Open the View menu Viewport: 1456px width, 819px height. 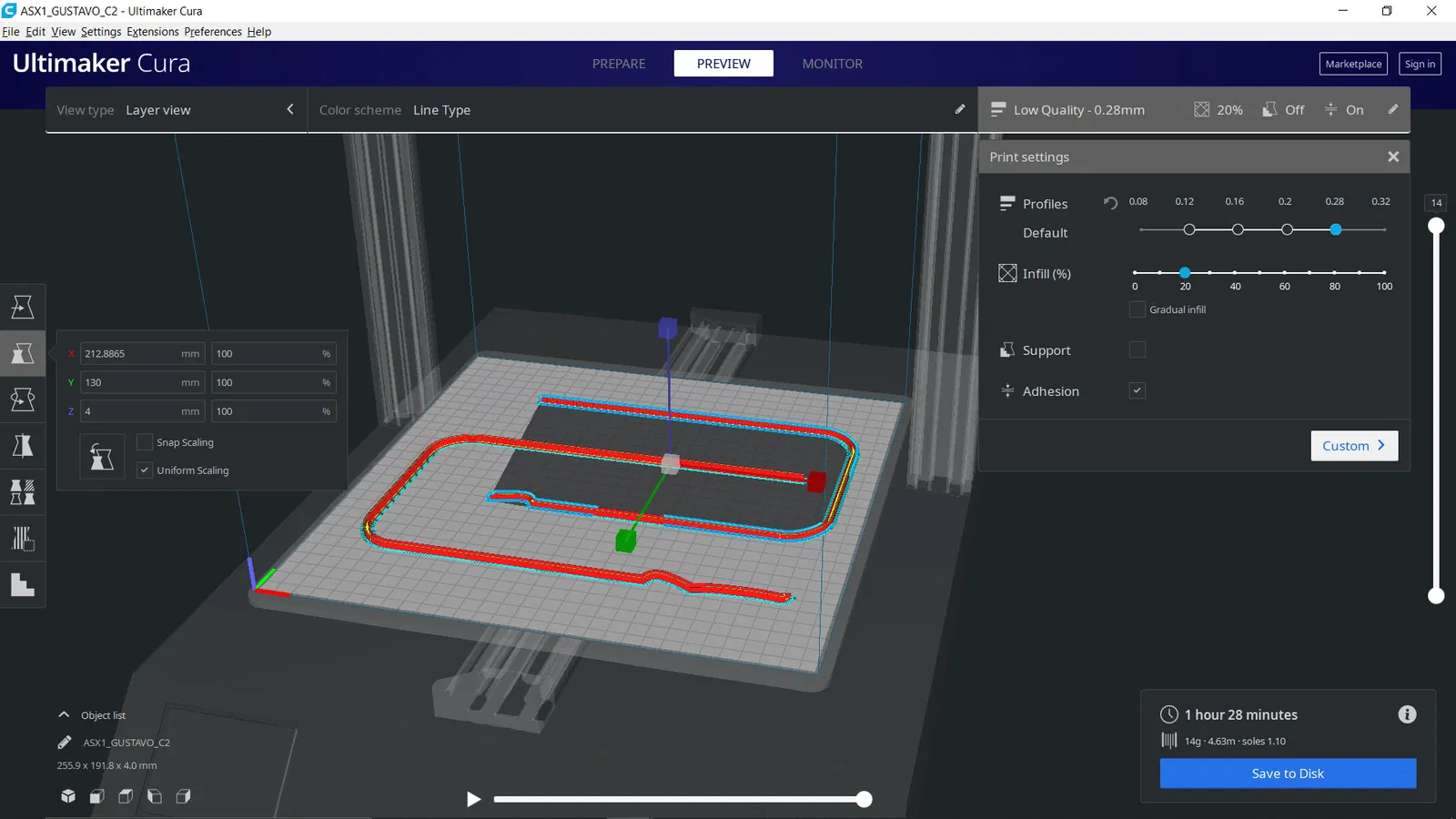coord(64,31)
